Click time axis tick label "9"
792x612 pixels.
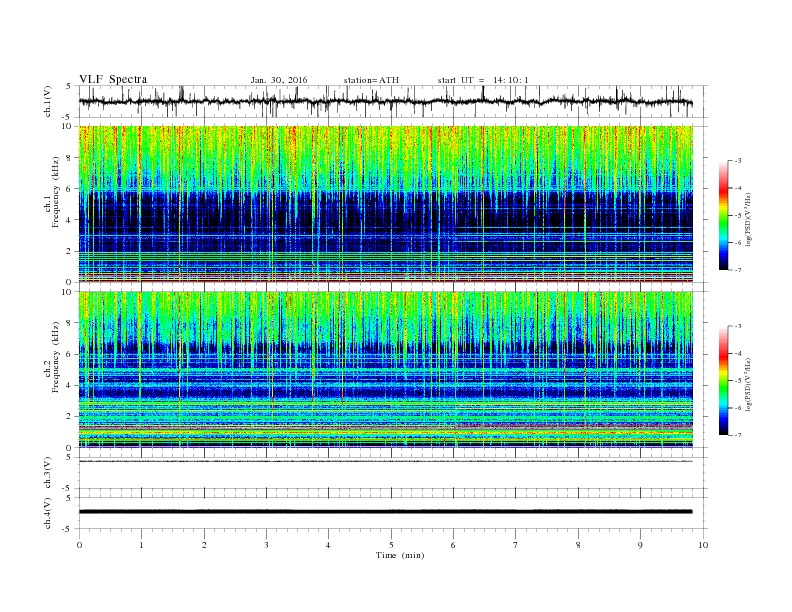pos(640,545)
